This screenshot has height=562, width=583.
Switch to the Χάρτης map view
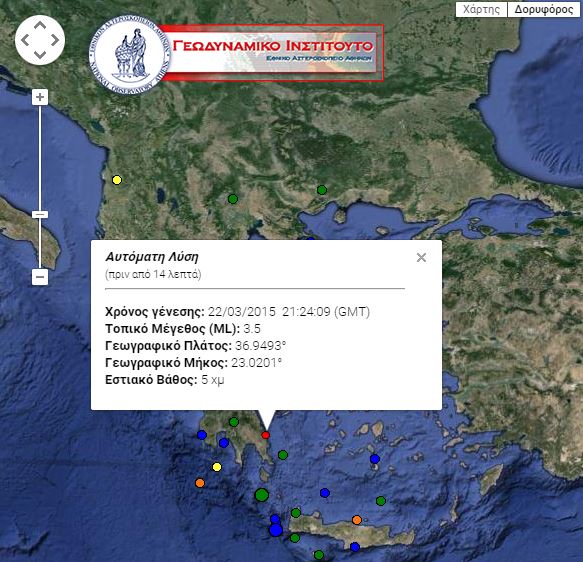tap(481, 9)
